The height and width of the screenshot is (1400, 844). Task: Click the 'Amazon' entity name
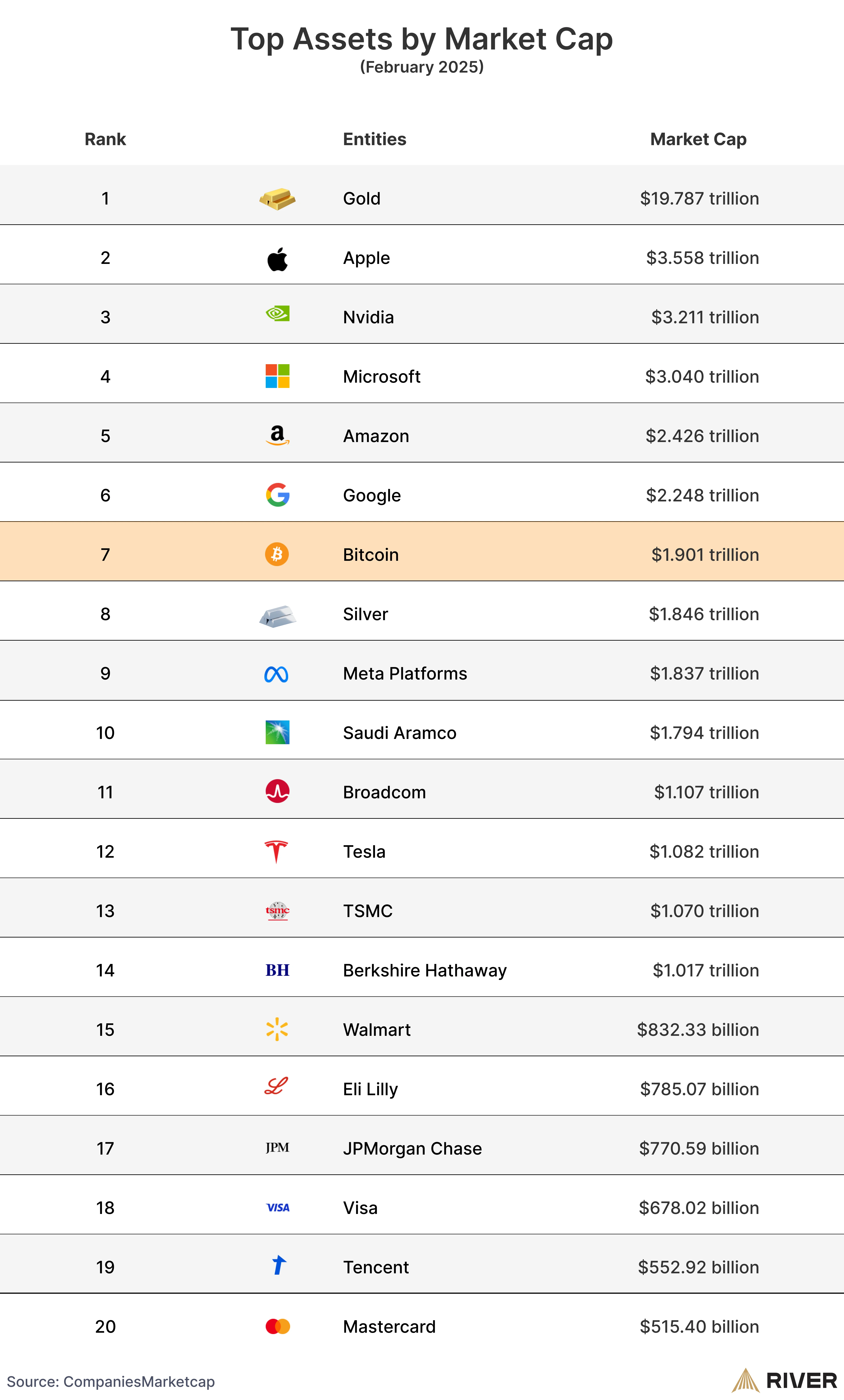point(376,436)
